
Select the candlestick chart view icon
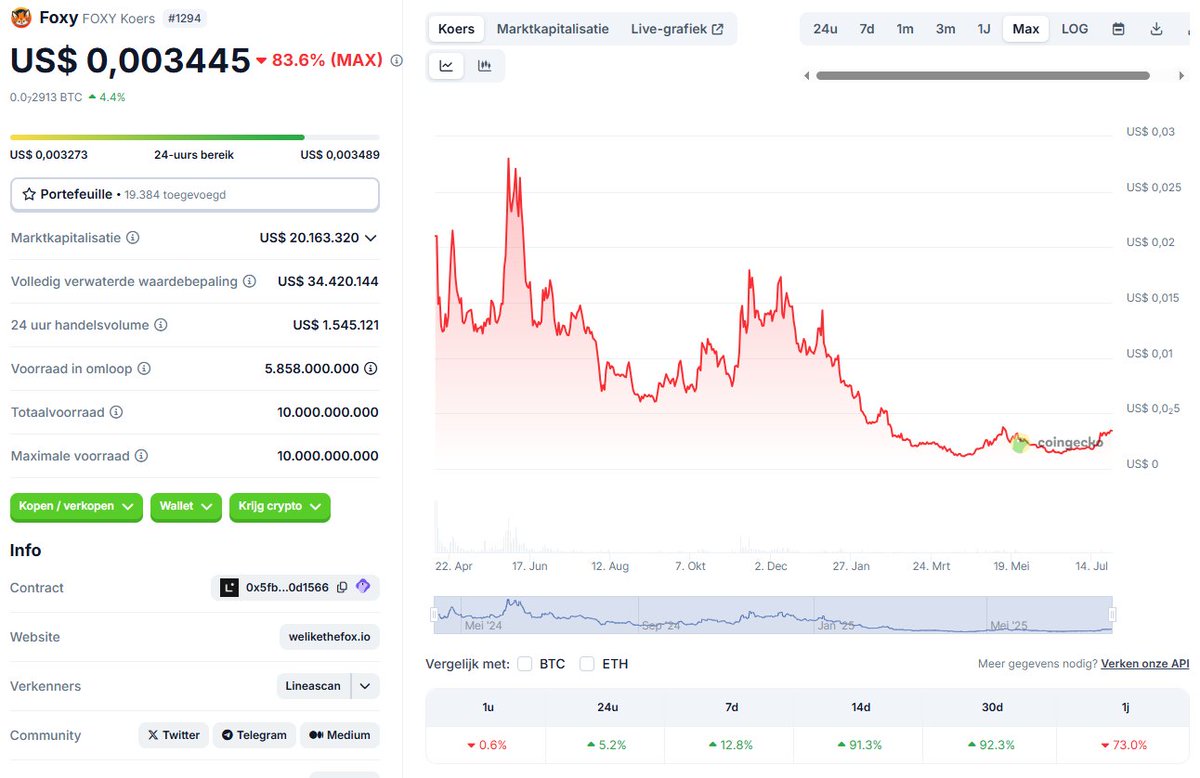(x=485, y=66)
